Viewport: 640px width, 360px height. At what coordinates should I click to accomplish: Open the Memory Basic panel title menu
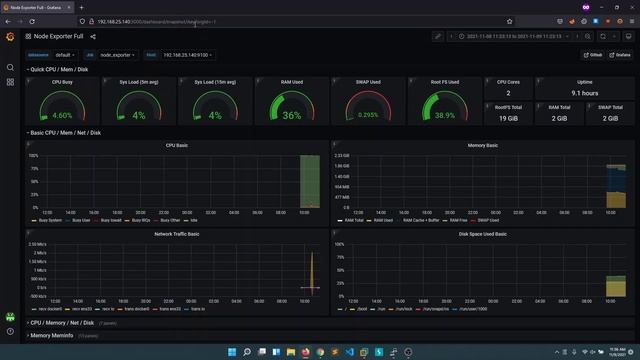click(x=482, y=145)
